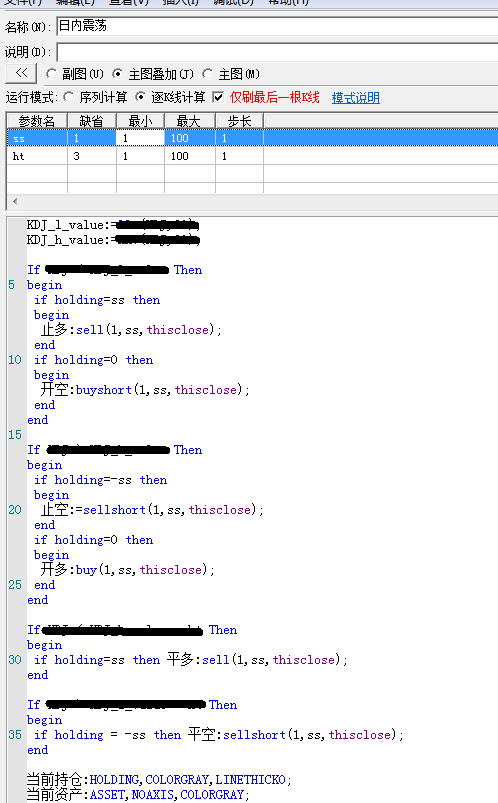The width and height of the screenshot is (498, 803).
Task: Click line number 35 in gutter
Action: tap(15, 734)
